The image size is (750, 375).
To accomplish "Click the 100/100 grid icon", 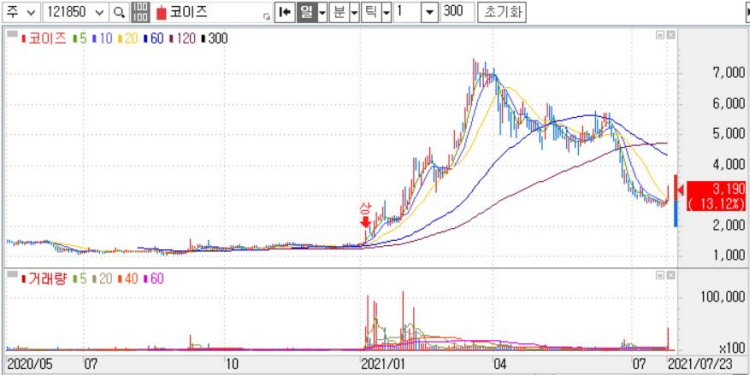I will [x=140, y=12].
